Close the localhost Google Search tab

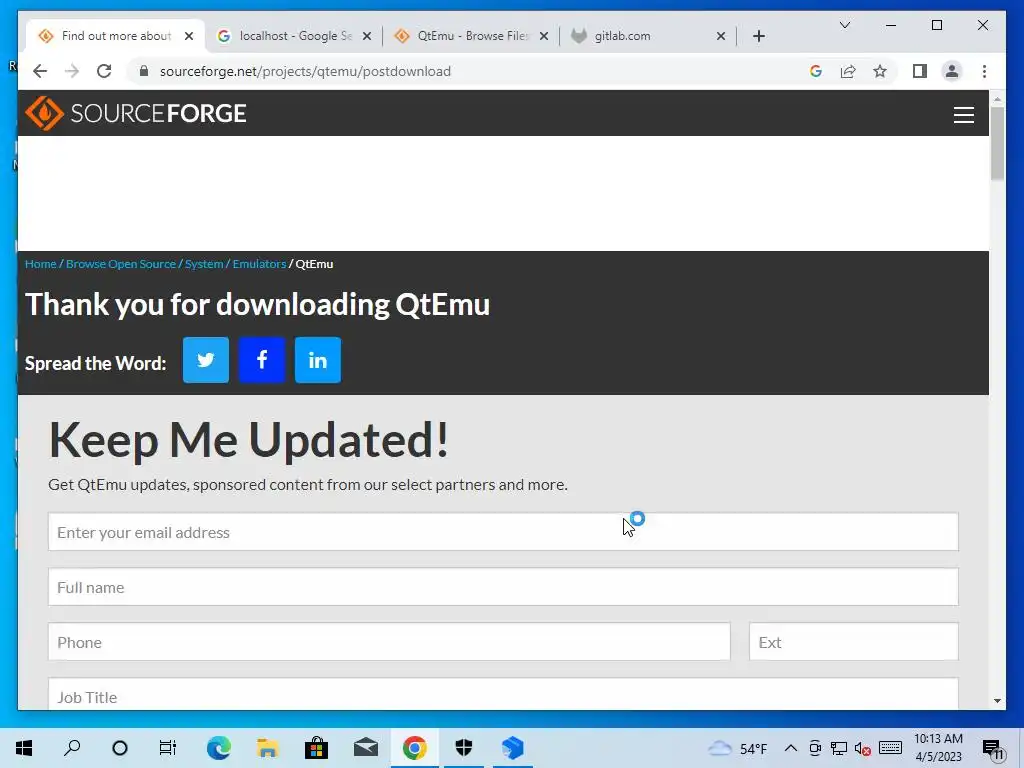(x=367, y=36)
